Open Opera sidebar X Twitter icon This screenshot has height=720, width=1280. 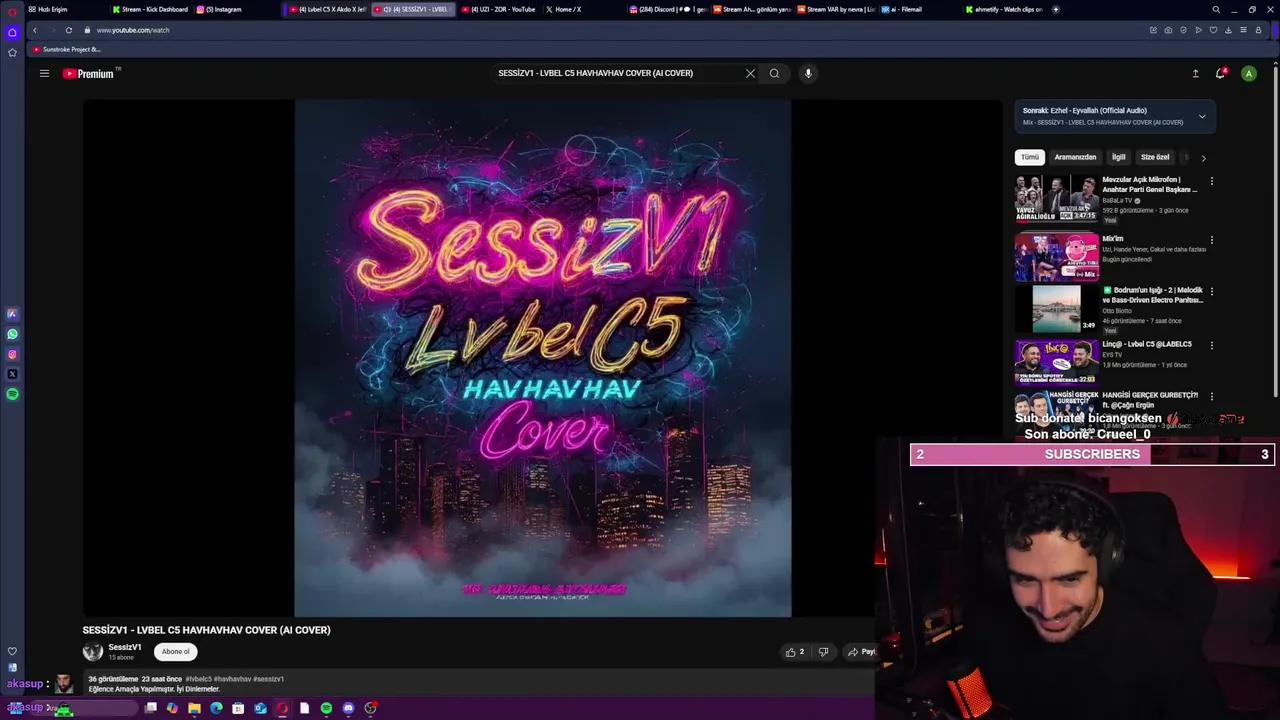tap(12, 374)
